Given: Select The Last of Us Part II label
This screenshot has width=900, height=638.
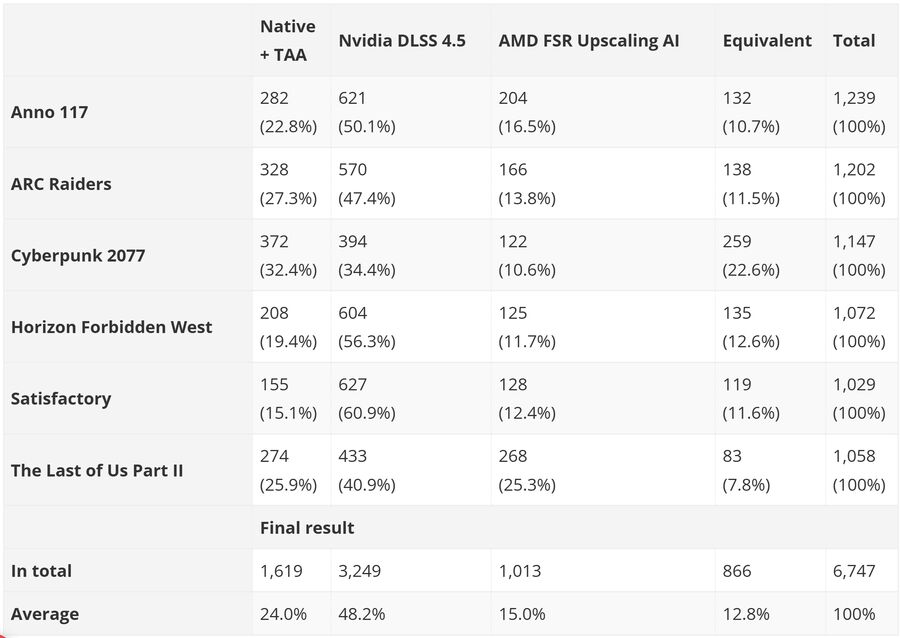Looking at the screenshot, I should (97, 470).
